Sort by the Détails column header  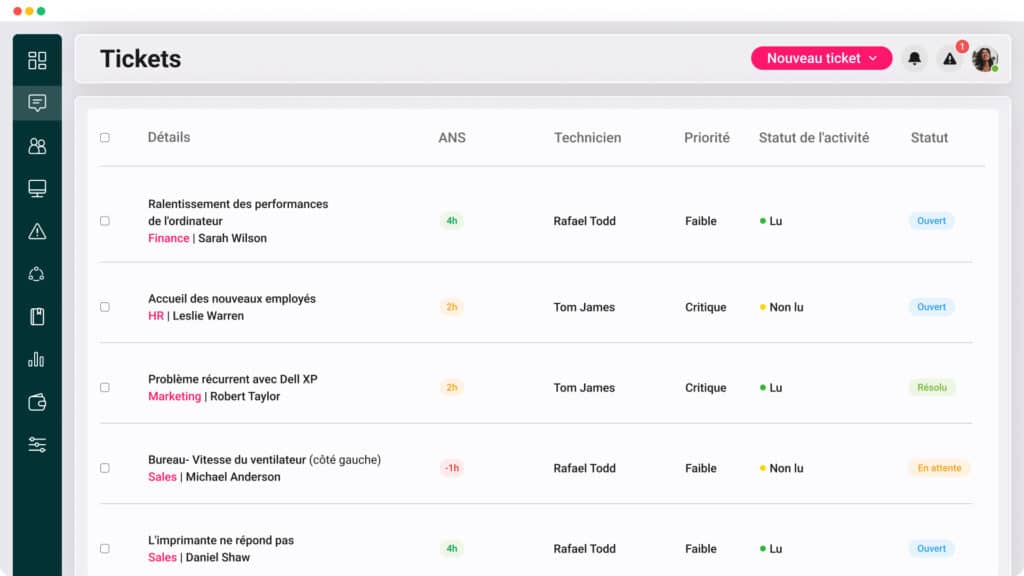(168, 137)
